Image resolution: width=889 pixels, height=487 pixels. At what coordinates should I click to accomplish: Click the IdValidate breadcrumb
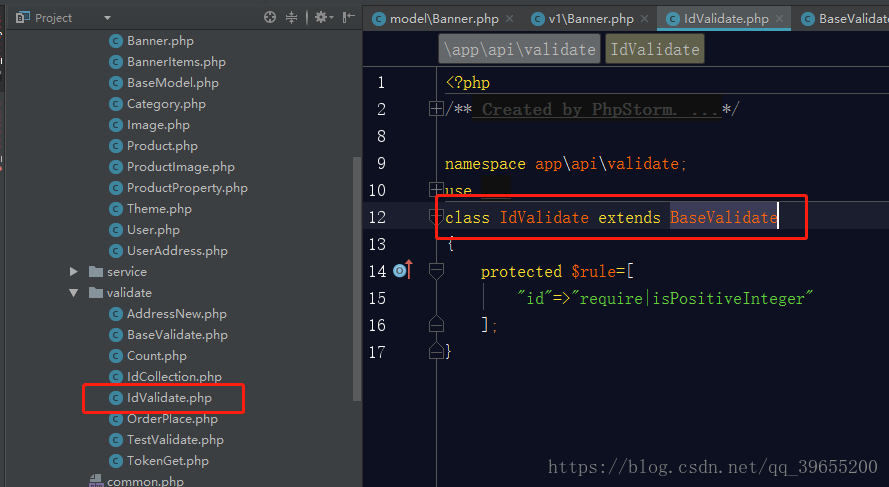655,49
